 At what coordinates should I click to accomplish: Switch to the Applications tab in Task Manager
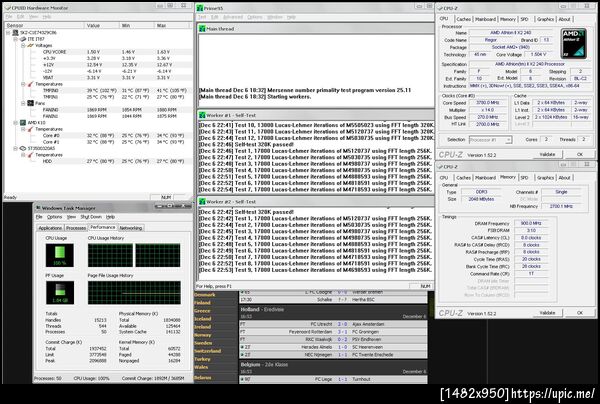click(x=50, y=228)
